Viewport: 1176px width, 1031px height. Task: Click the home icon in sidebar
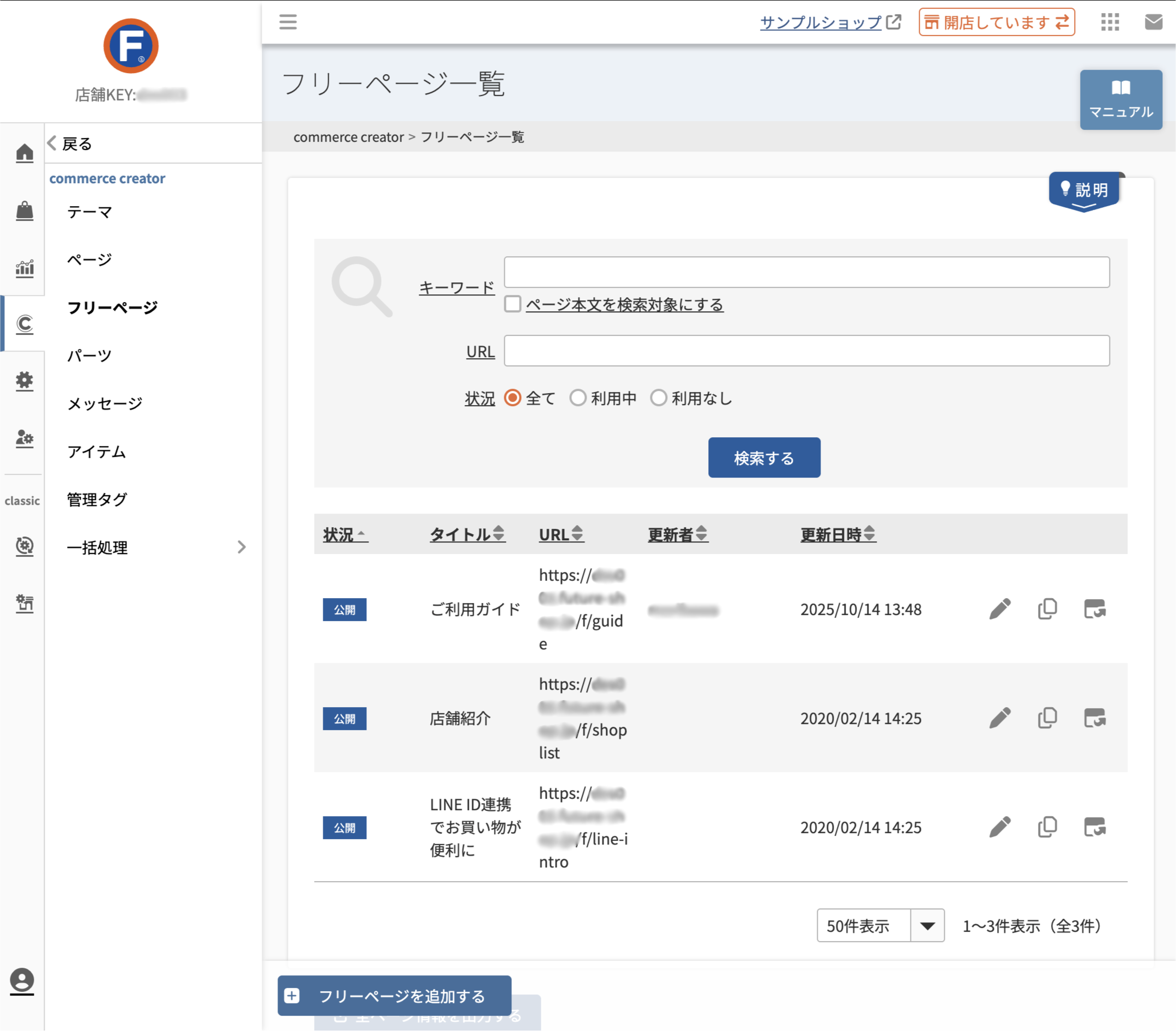(x=24, y=153)
